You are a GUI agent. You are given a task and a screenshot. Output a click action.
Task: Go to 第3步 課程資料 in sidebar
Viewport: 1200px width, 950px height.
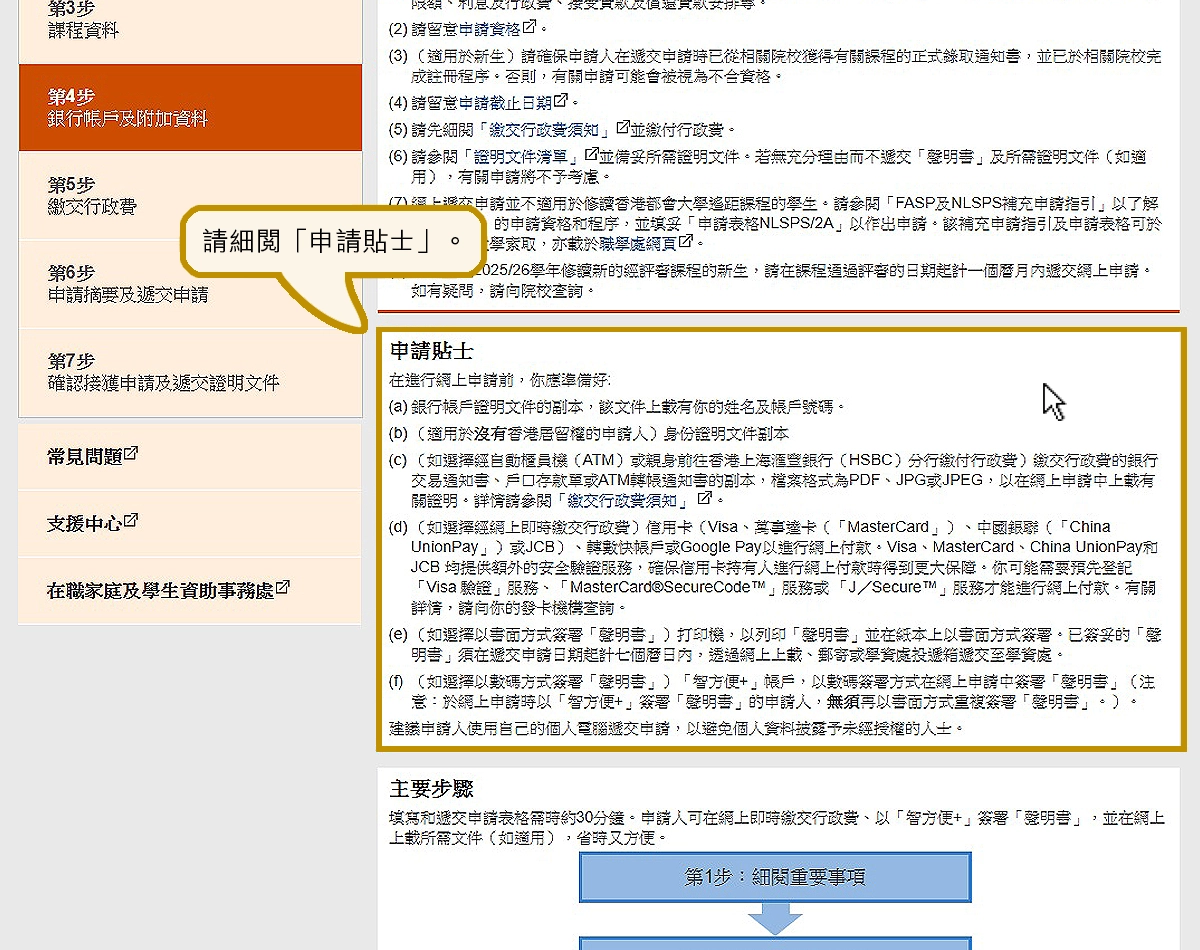tap(190, 20)
